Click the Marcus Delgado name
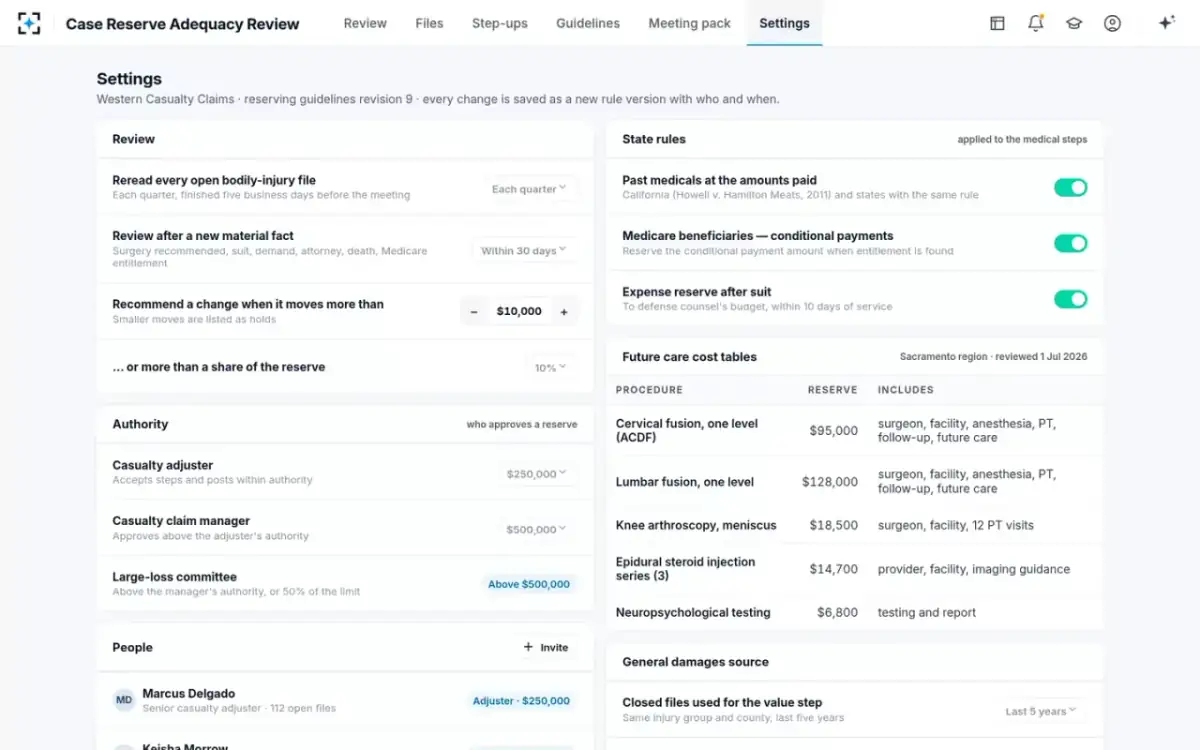The image size is (1200, 750). click(x=189, y=693)
